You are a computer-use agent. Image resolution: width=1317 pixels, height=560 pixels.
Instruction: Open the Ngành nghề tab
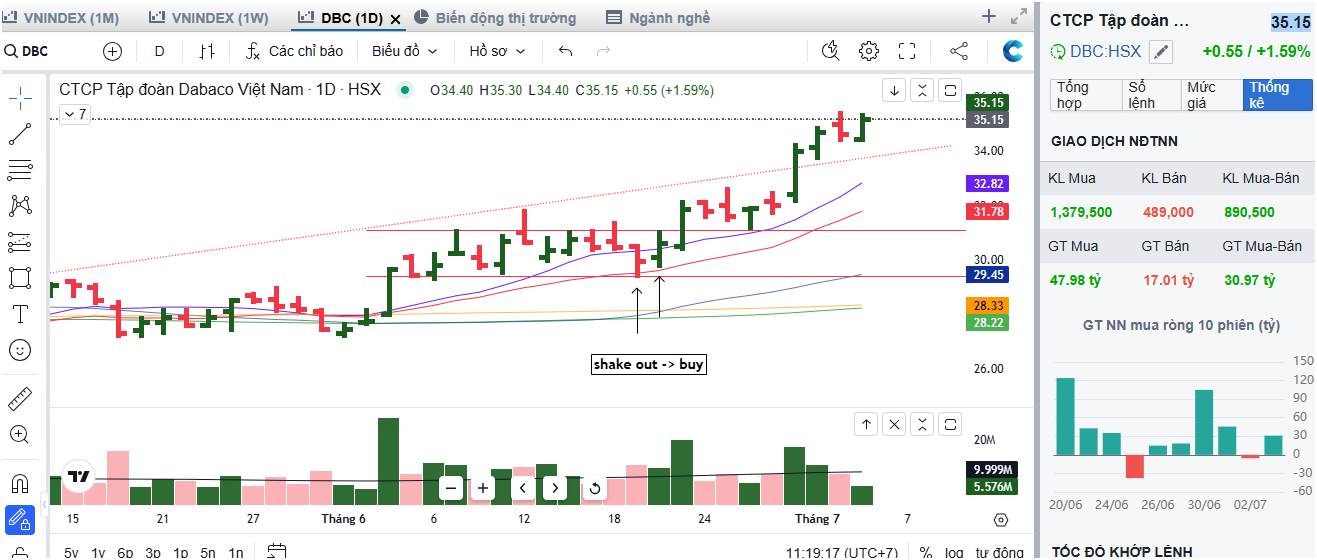[658, 18]
